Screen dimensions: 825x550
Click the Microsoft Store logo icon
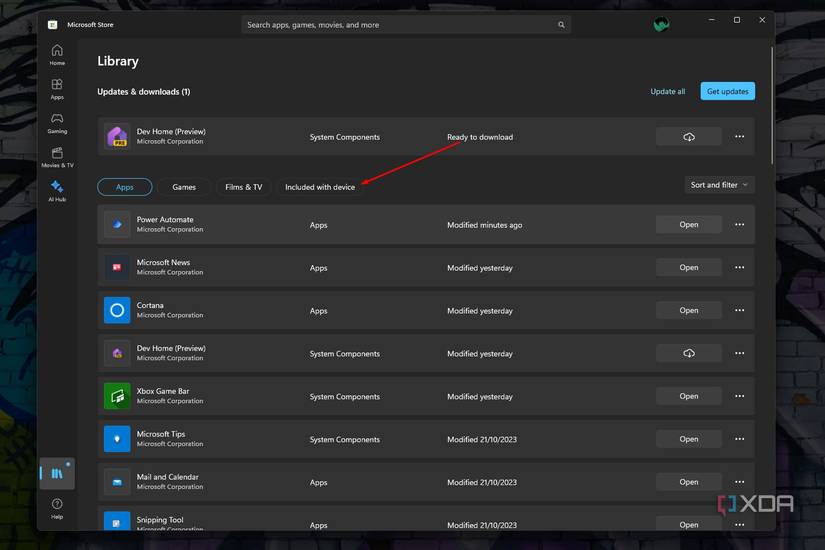point(53,25)
